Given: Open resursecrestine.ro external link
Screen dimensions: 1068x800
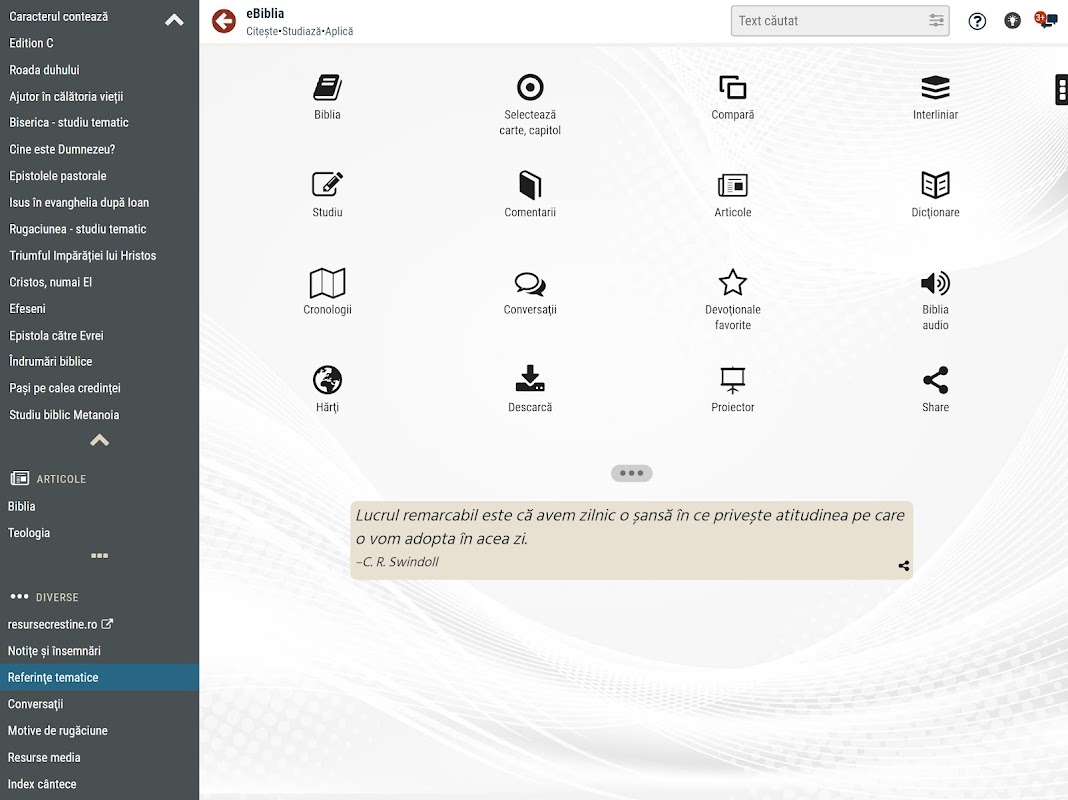Looking at the screenshot, I should [60, 624].
